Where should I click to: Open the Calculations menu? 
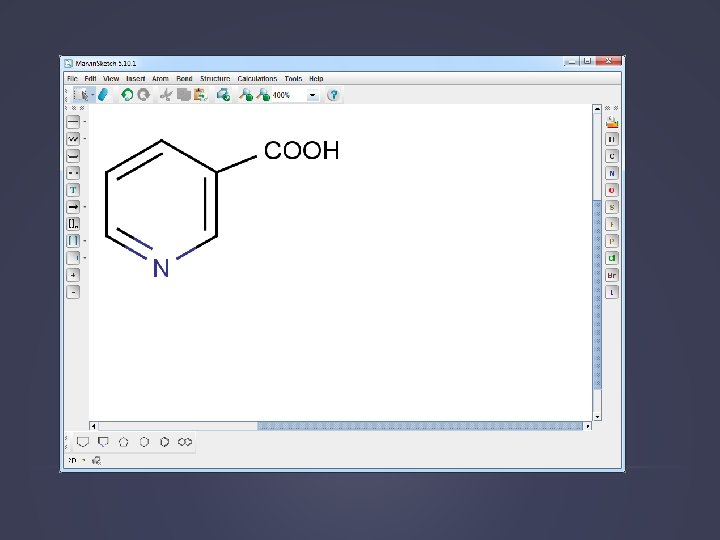[257, 79]
